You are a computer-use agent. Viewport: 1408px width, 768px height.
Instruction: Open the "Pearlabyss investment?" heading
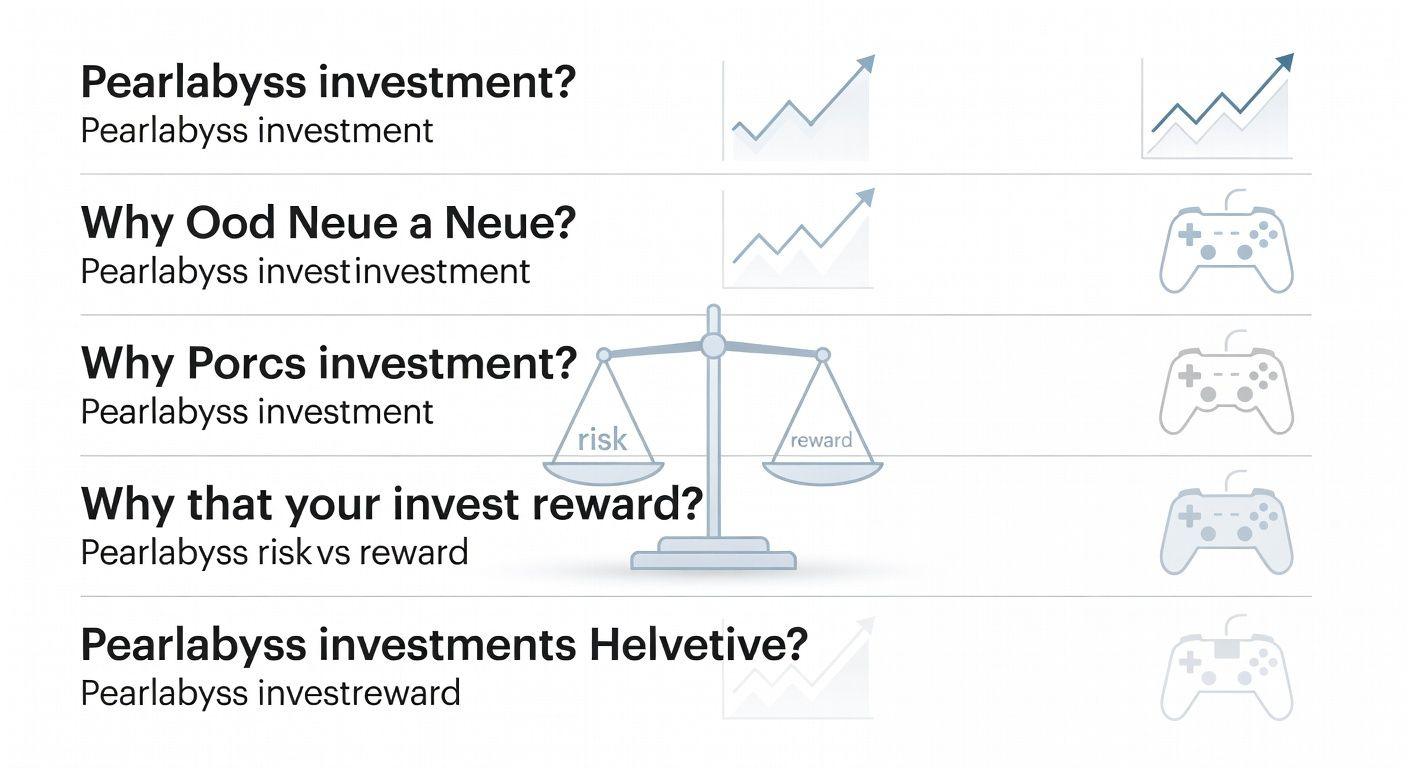point(328,82)
